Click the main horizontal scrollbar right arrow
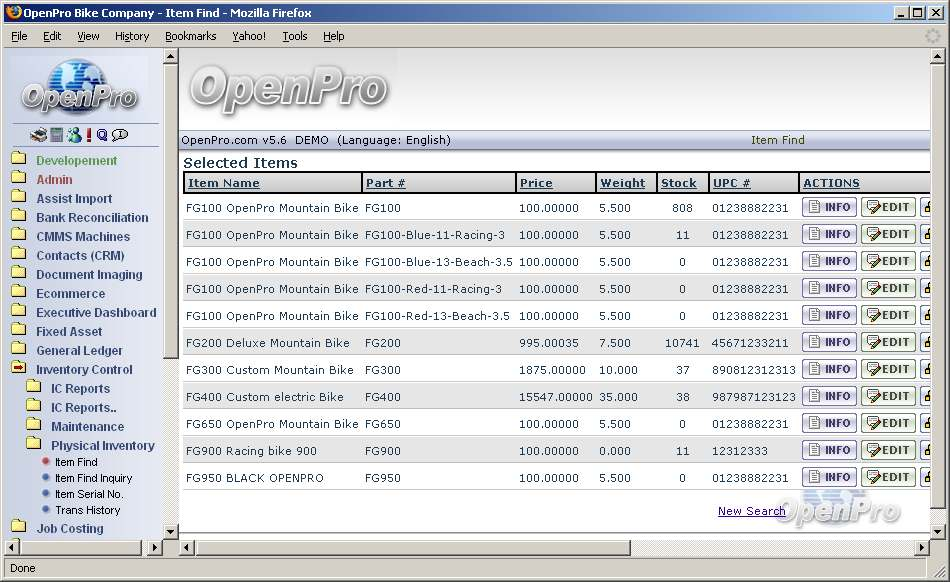 (919, 548)
